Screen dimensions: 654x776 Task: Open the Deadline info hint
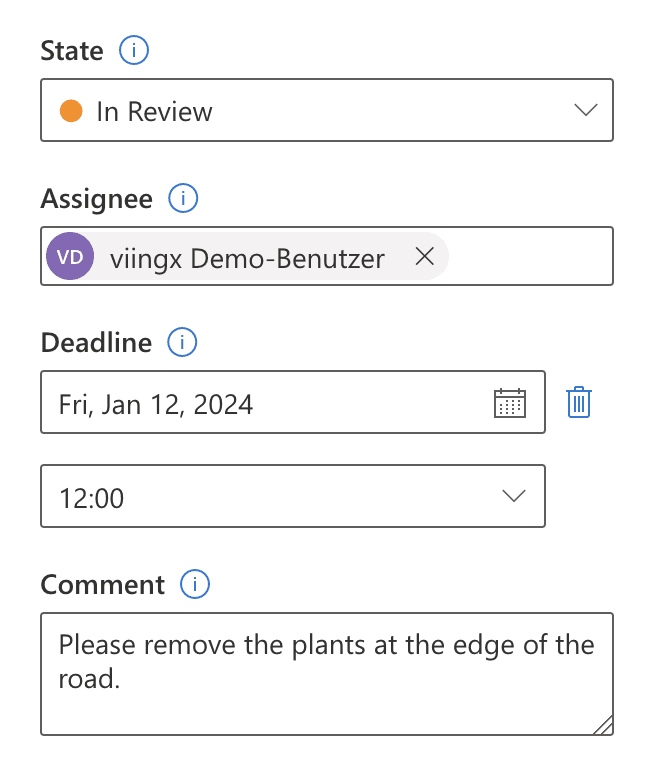pos(182,343)
